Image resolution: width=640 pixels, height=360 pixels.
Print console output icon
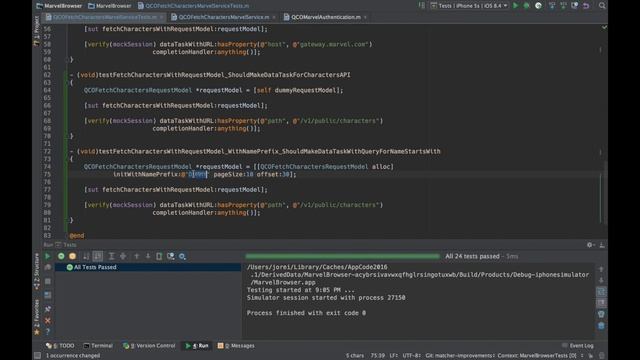pyautogui.click(x=601, y=314)
